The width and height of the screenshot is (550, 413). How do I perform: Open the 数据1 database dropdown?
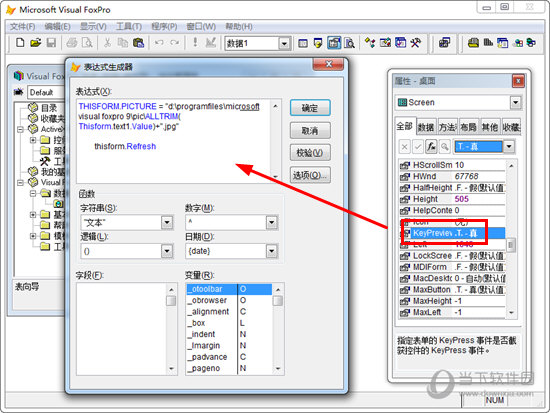(284, 44)
